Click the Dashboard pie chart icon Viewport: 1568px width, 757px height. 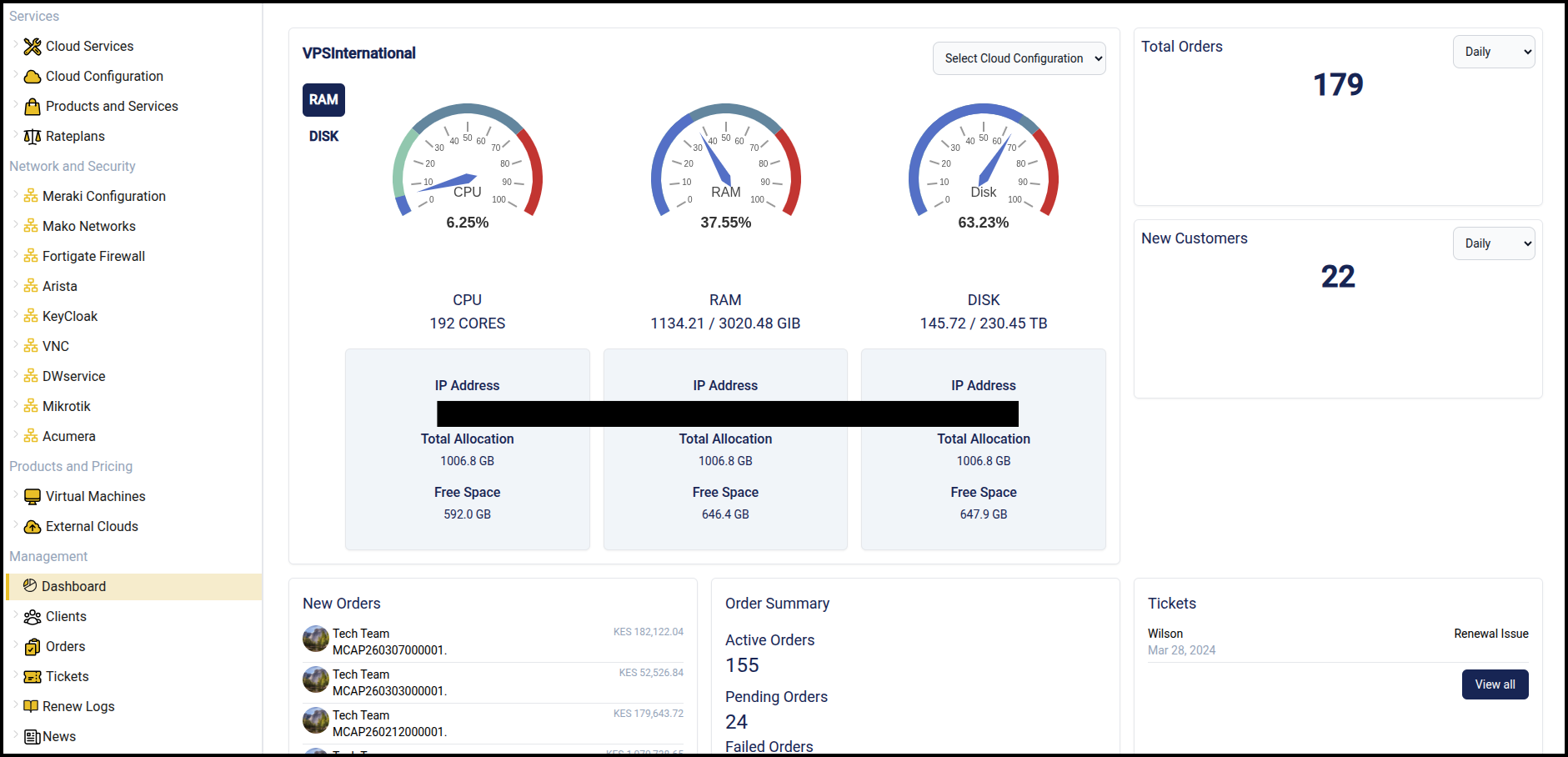pos(30,586)
